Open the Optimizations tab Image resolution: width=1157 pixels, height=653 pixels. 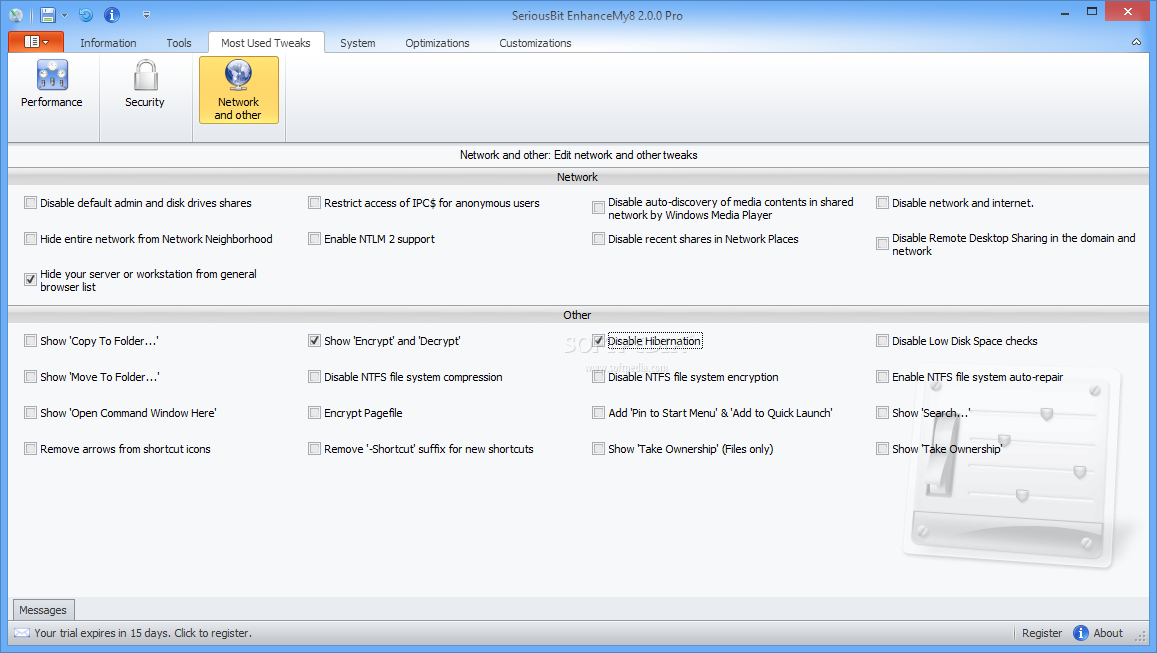point(438,43)
